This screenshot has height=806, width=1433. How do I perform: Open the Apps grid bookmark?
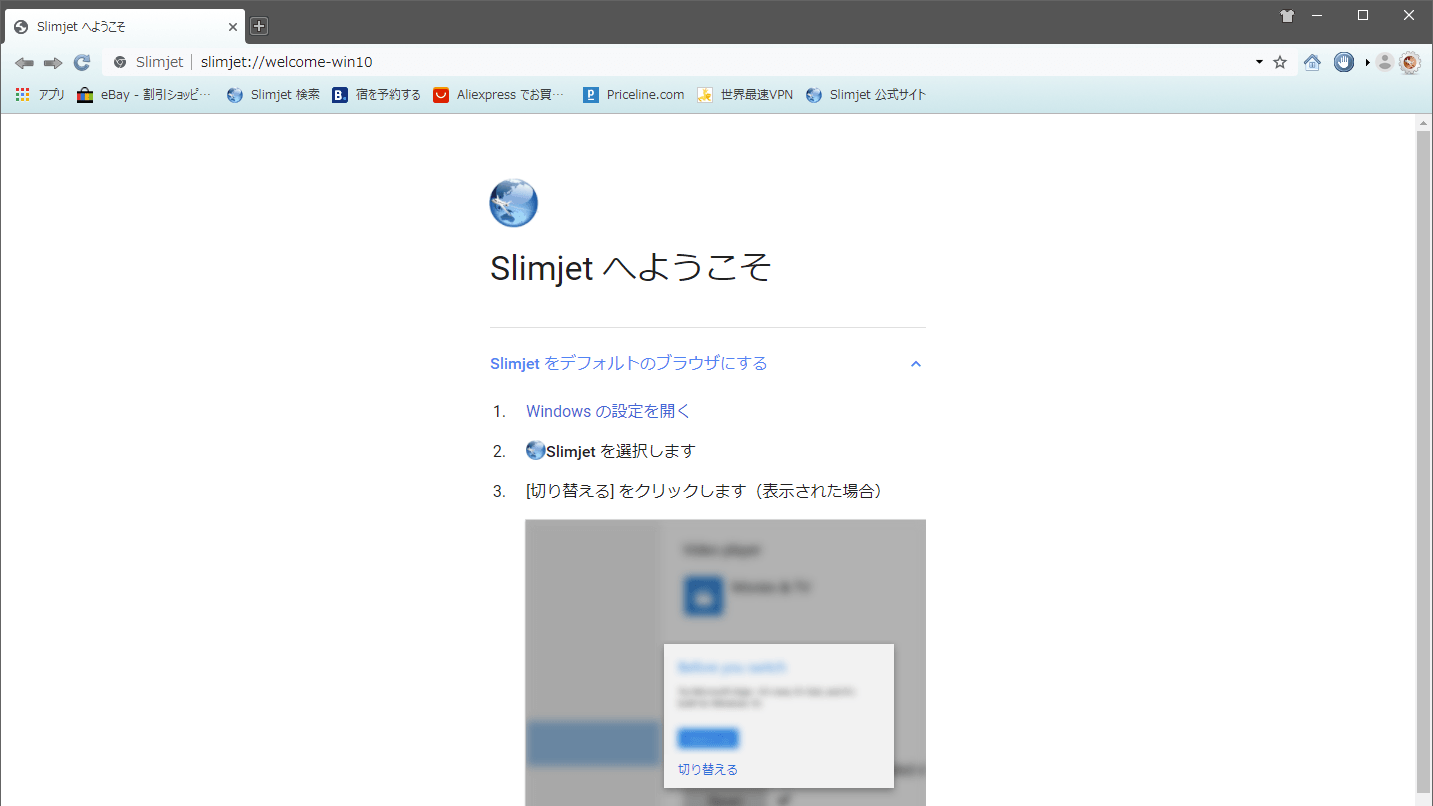[x=40, y=95]
